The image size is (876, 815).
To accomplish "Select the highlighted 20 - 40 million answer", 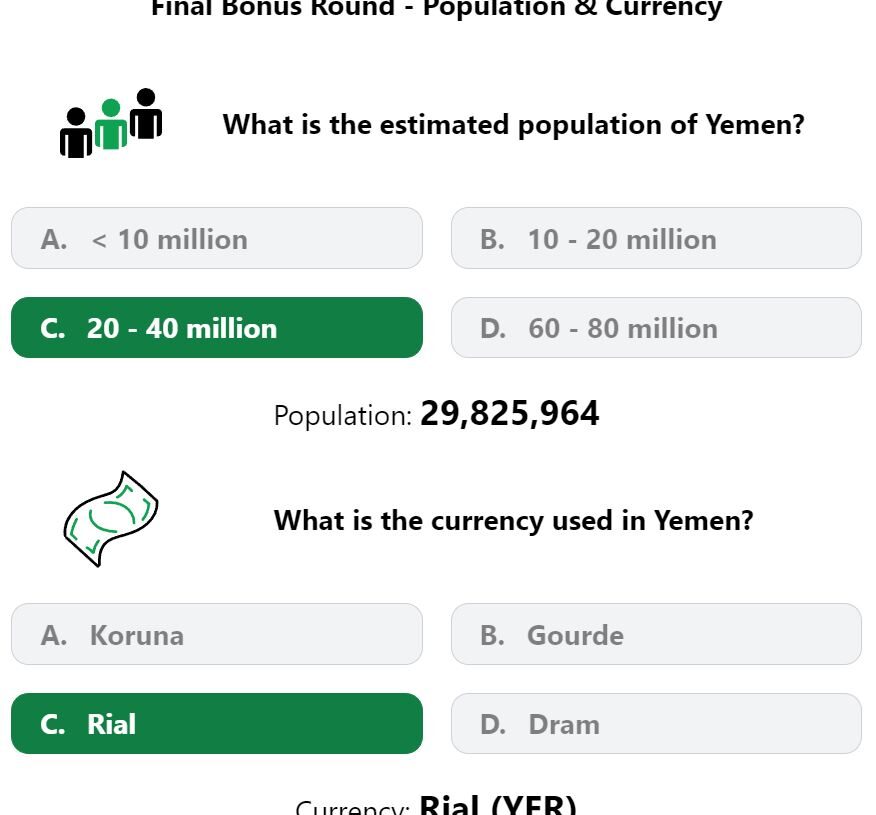I will click(217, 328).
